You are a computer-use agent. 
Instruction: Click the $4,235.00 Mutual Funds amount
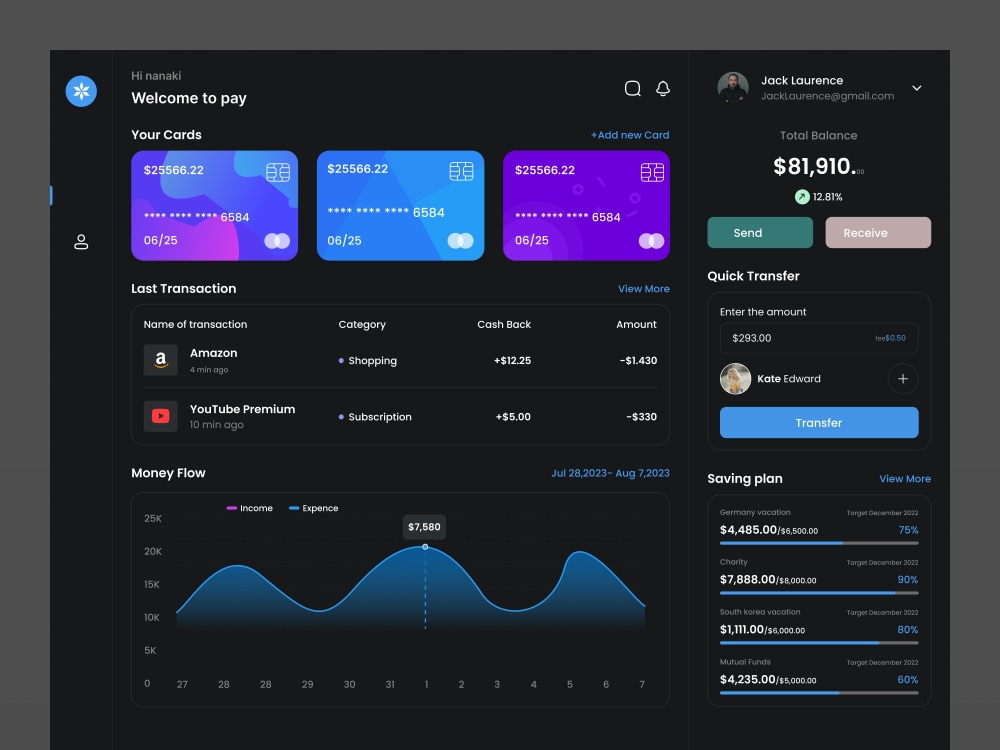[747, 679]
